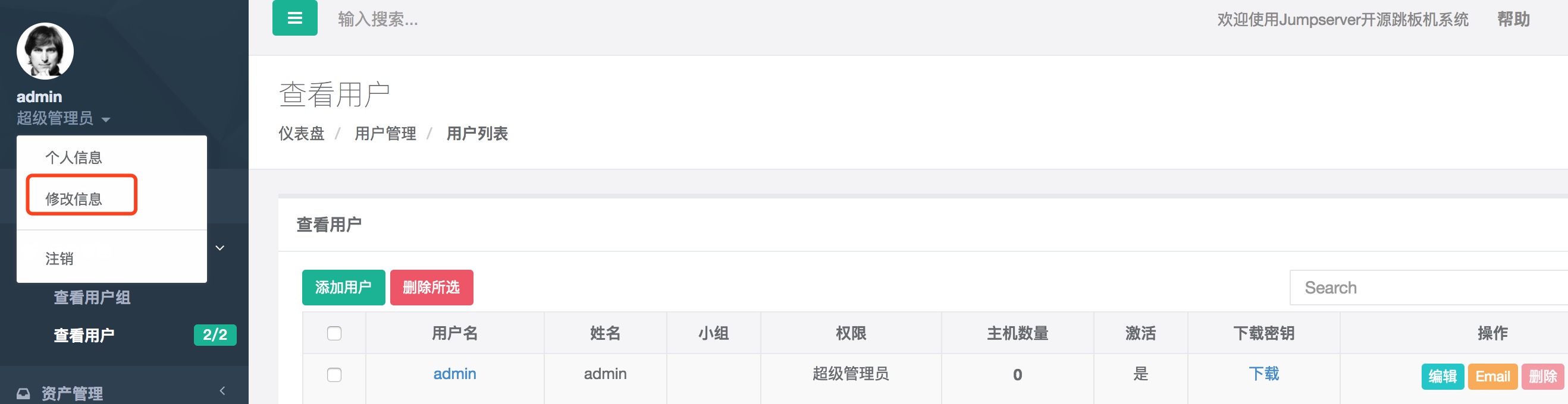The width and height of the screenshot is (1568, 404).
Task: Toggle the select-all checkbox in table header
Action: pyautogui.click(x=334, y=333)
